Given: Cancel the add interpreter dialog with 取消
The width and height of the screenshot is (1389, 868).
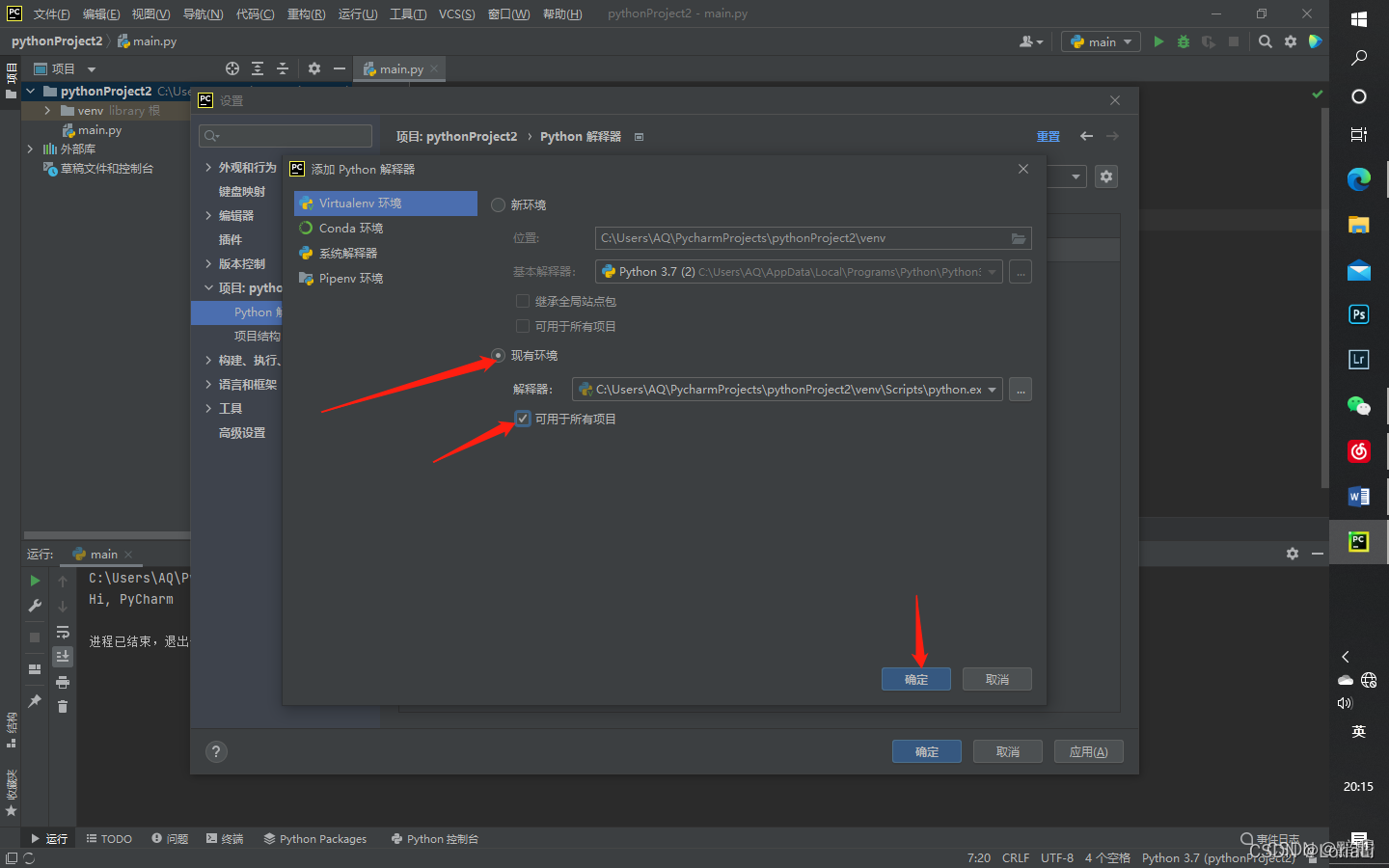Looking at the screenshot, I should click(x=997, y=679).
